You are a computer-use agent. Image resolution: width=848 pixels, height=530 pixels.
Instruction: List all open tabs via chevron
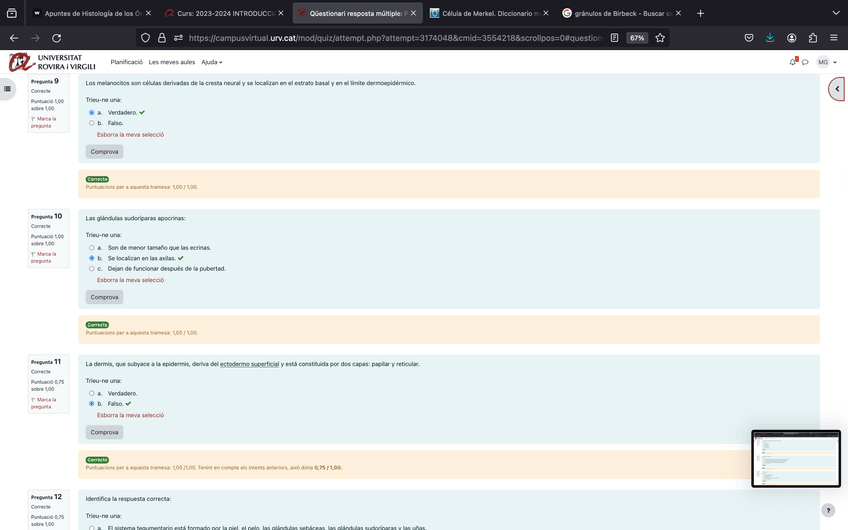click(x=836, y=13)
